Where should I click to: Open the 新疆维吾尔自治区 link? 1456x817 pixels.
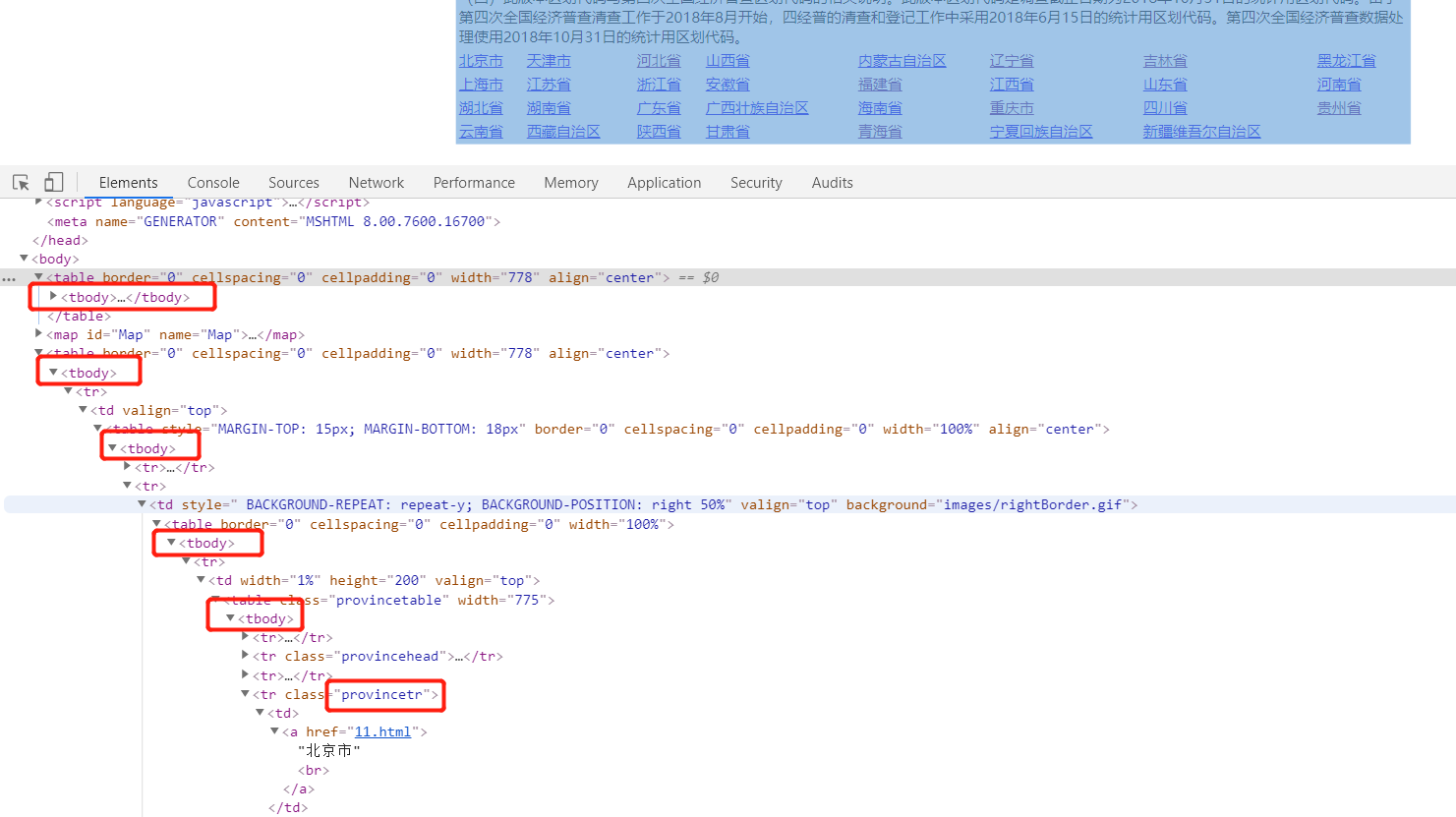[x=1201, y=132]
